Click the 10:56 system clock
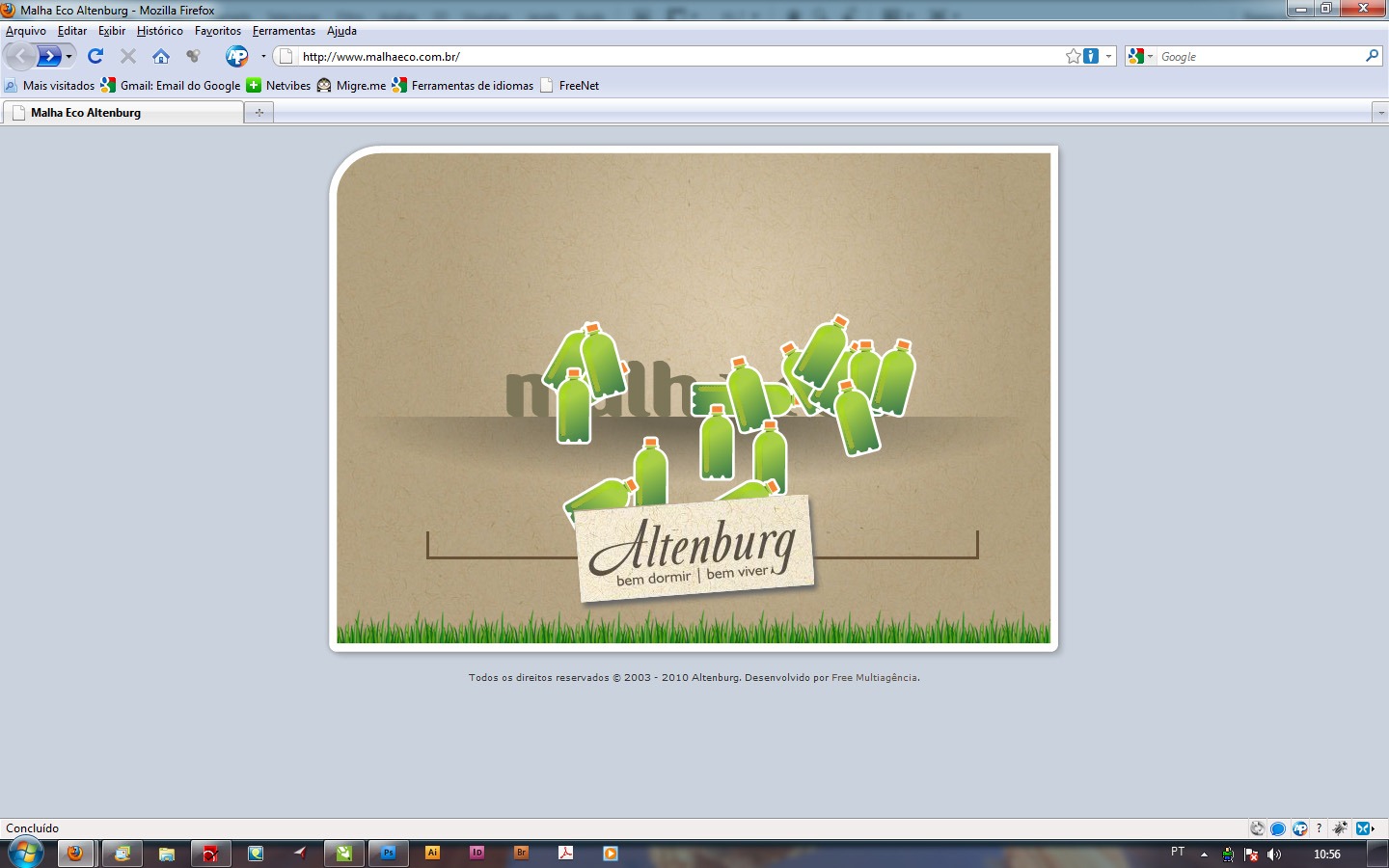The image size is (1389, 868). coord(1327,854)
